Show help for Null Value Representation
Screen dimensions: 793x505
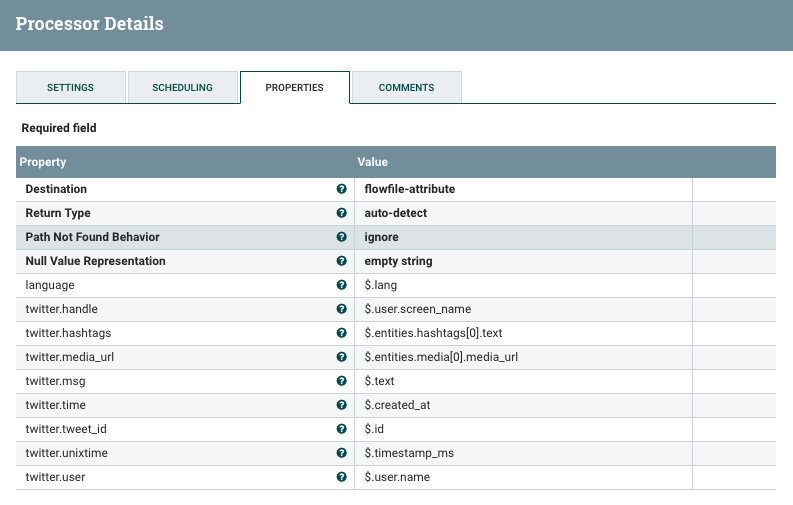pyautogui.click(x=342, y=261)
